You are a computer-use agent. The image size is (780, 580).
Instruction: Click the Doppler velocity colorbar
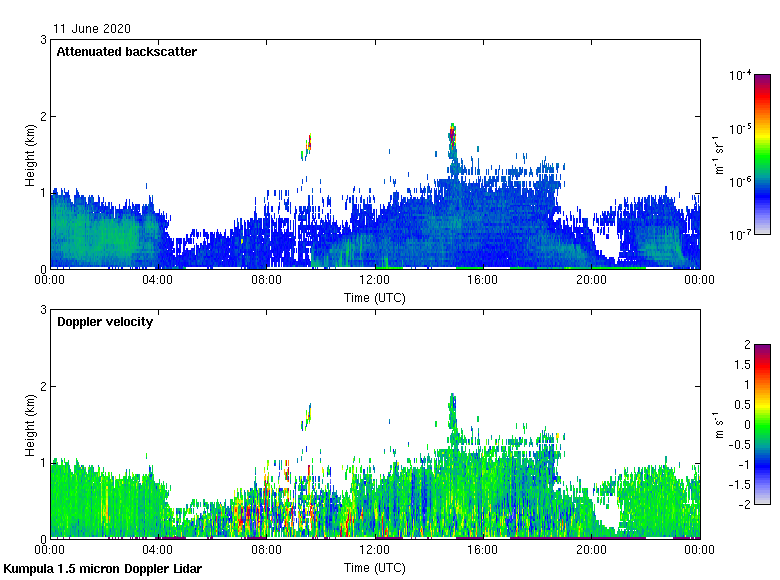click(762, 424)
